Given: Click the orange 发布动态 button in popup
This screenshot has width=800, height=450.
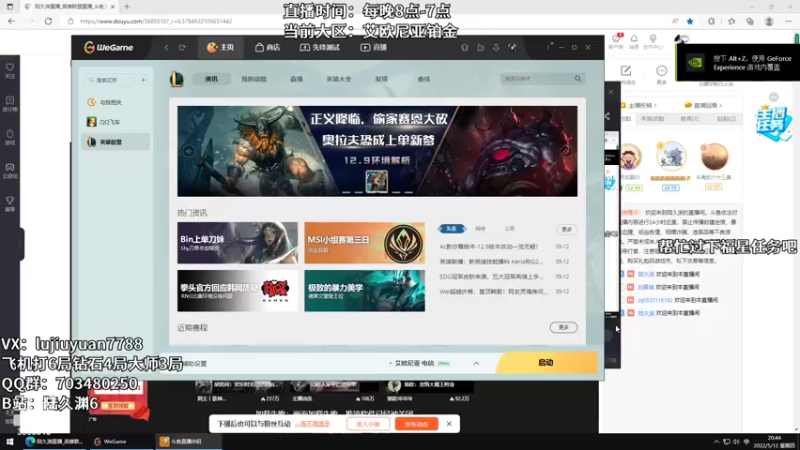Looking at the screenshot, I should (416, 424).
